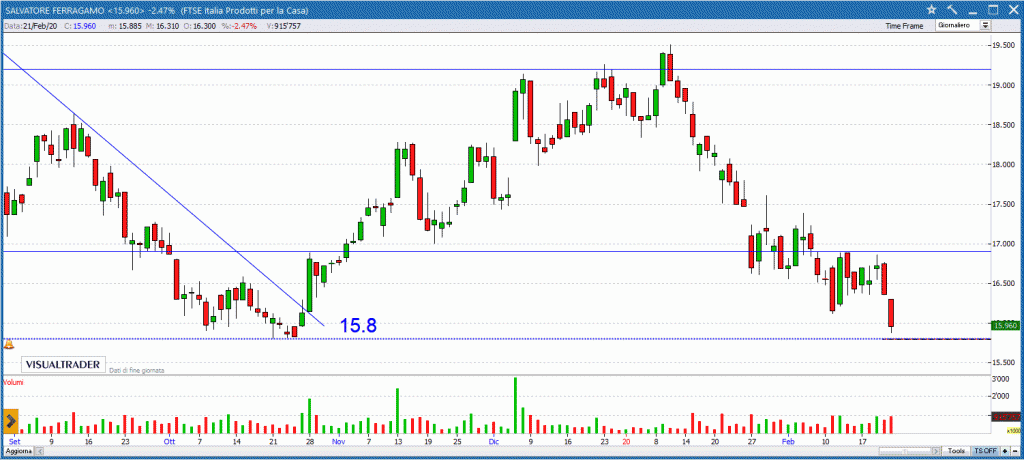Click the Data:21/Feb/20 field

coord(33,25)
